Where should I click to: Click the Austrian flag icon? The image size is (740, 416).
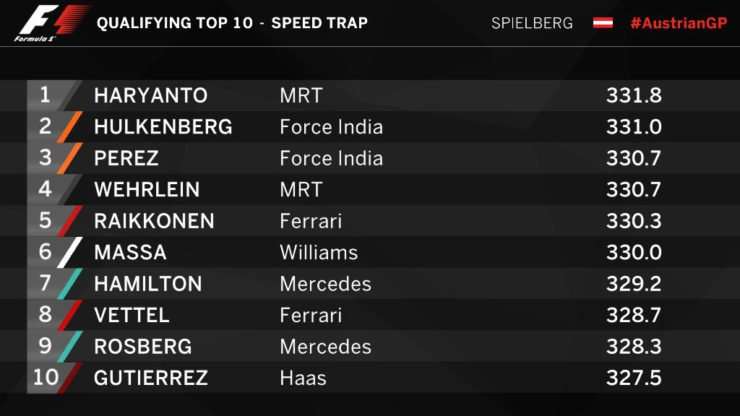(603, 23)
